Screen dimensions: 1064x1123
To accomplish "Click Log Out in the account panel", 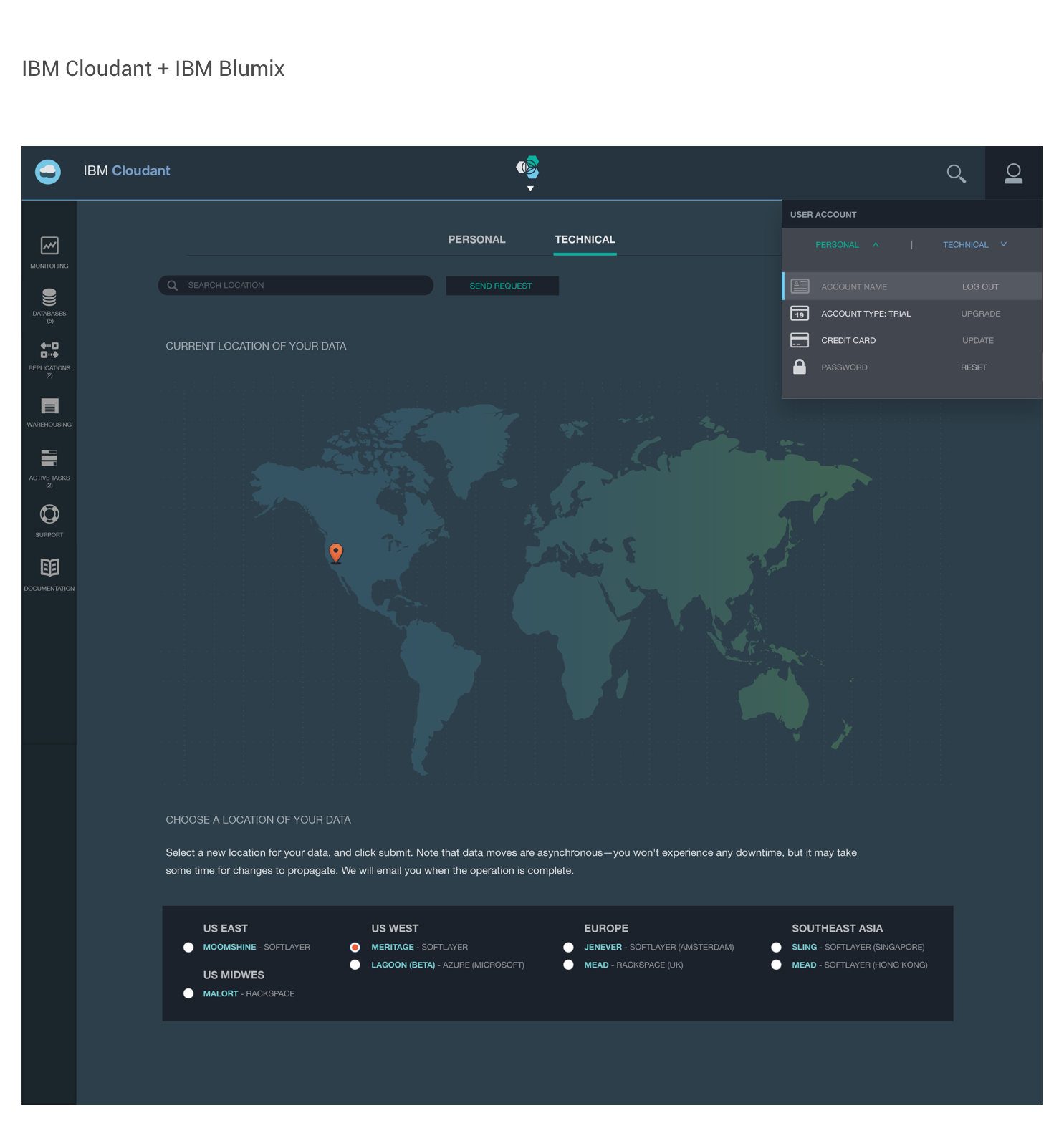I will click(980, 287).
